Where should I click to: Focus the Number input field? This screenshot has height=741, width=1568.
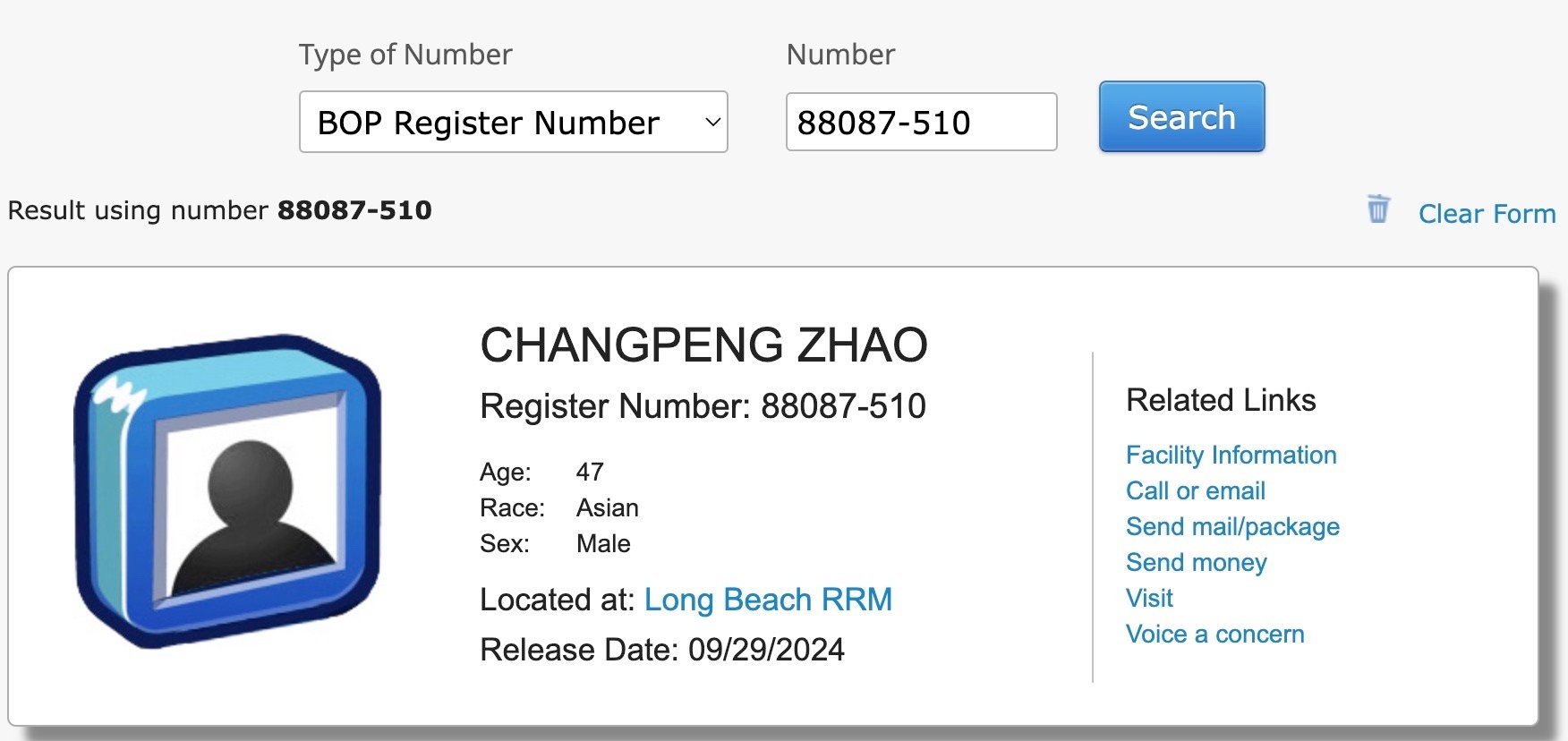tap(921, 122)
